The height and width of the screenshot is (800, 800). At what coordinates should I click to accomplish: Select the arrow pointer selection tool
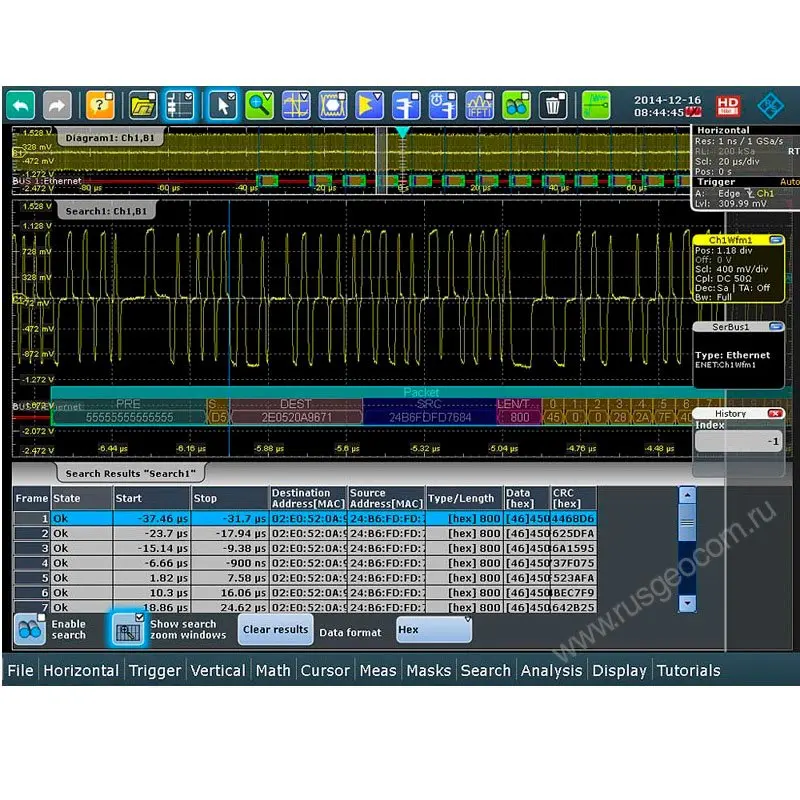click(x=222, y=104)
